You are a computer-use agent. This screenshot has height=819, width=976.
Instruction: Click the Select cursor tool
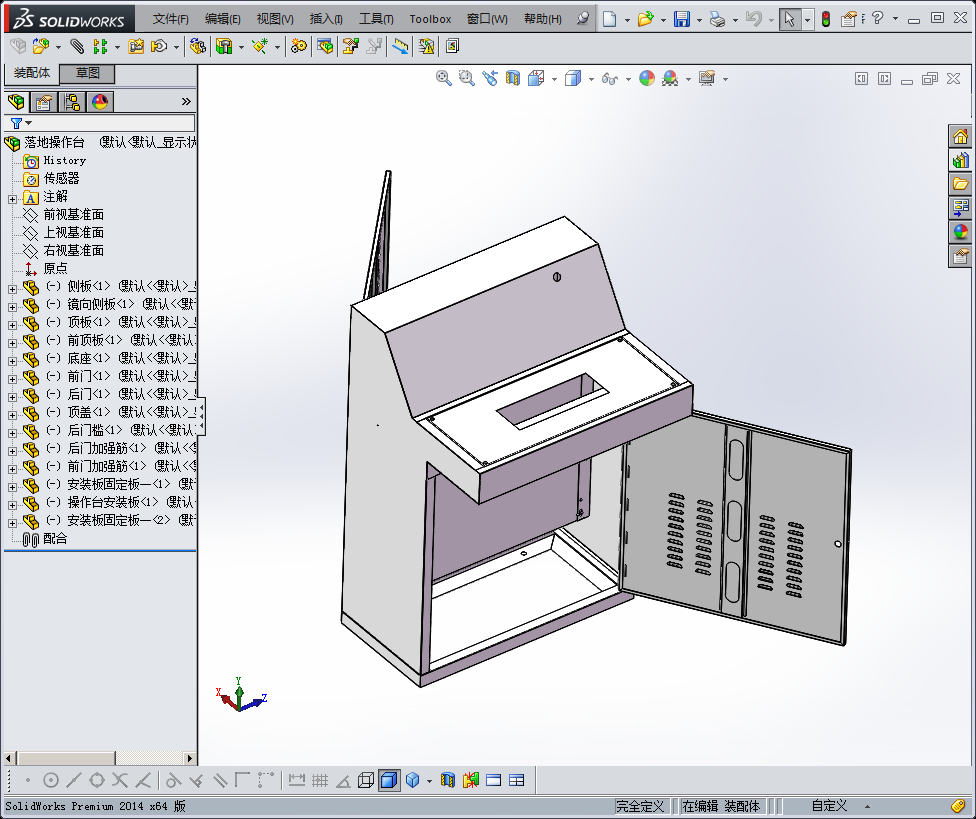(789, 19)
